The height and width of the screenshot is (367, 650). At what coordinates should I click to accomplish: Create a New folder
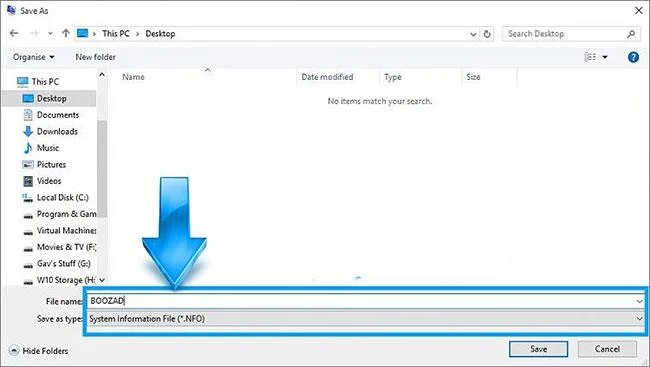coord(95,57)
